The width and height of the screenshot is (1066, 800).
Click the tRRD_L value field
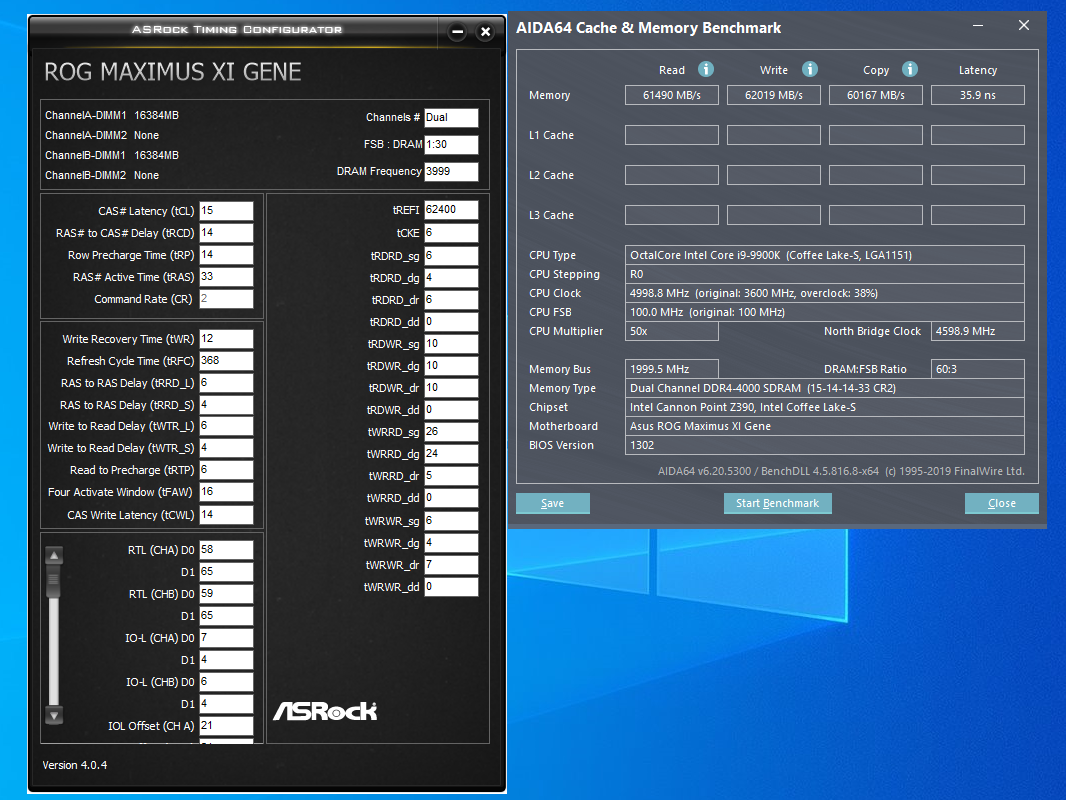pos(226,383)
